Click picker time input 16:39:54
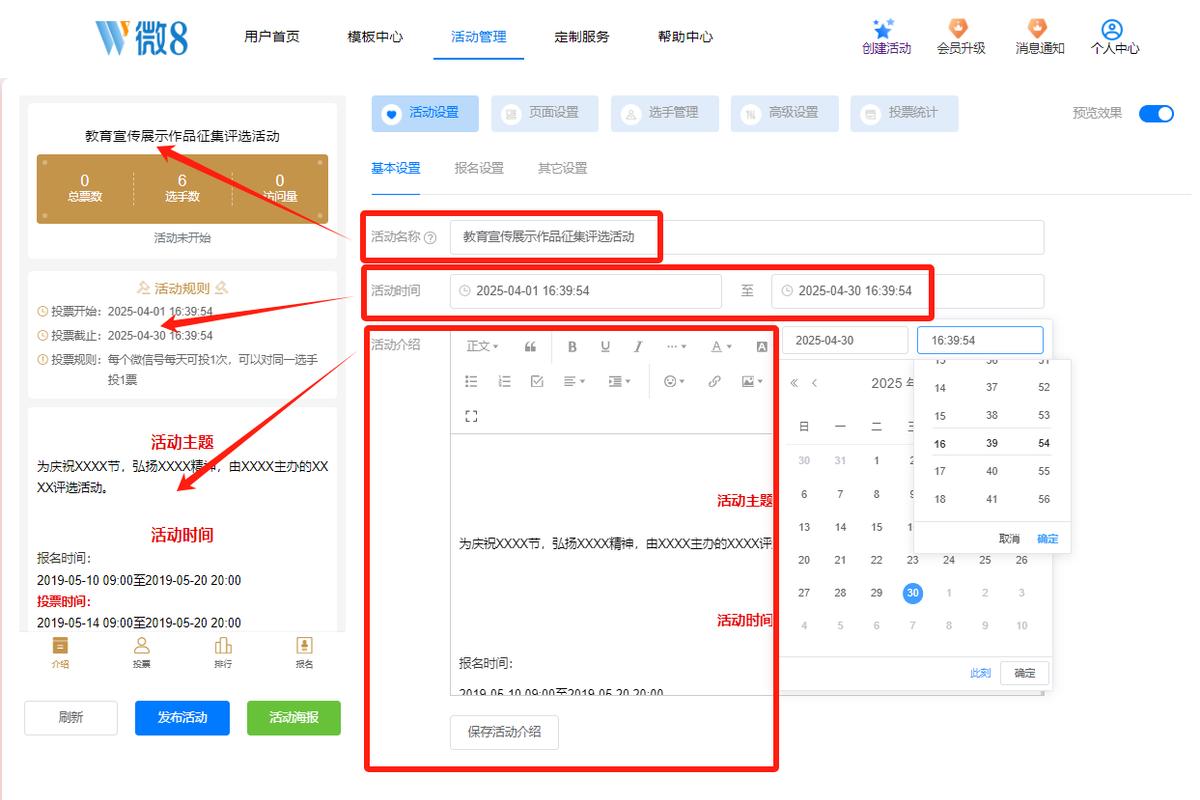 point(980,340)
